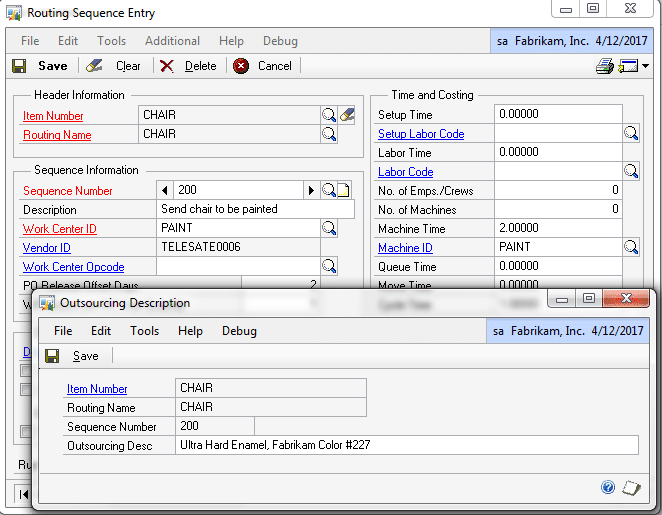Go to previous Sequence Number arrow
Screen dimensions: 662x515
pos(165,190)
